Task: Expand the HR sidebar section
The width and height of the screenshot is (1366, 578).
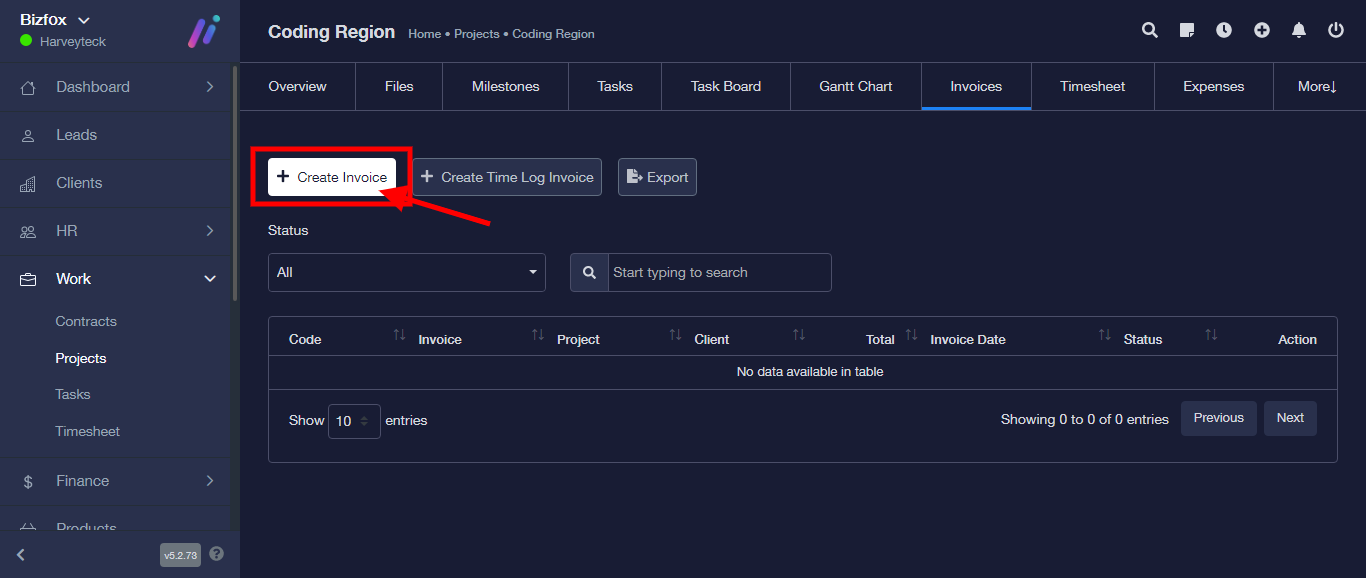Action: (118, 231)
